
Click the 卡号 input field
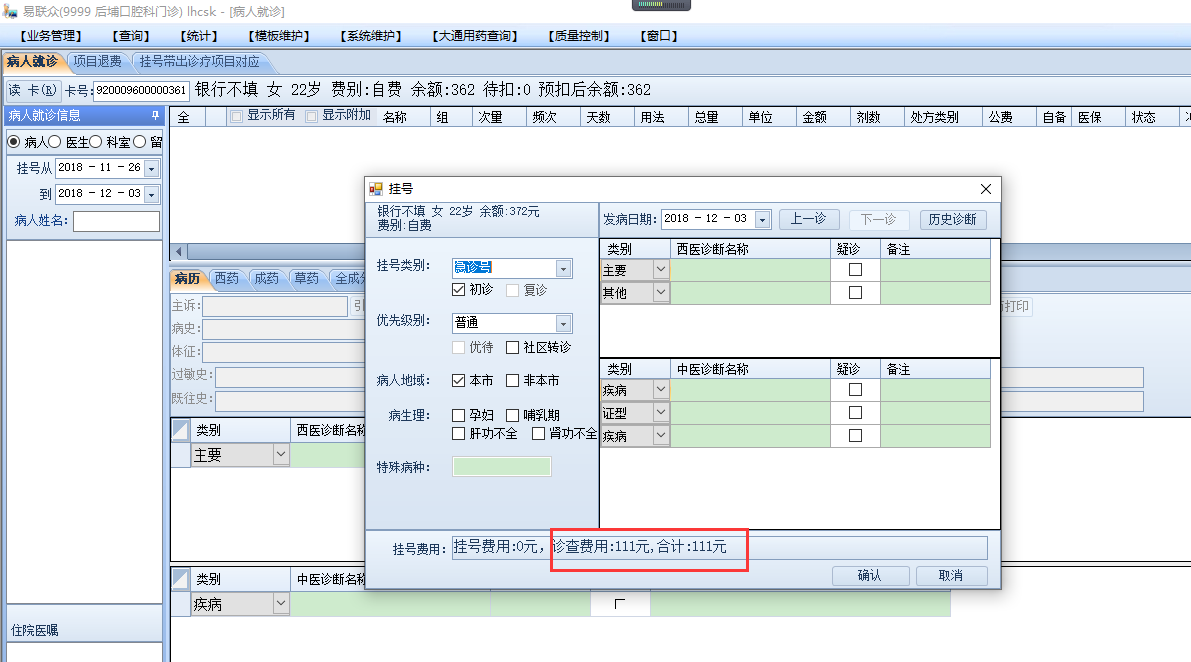click(x=141, y=90)
